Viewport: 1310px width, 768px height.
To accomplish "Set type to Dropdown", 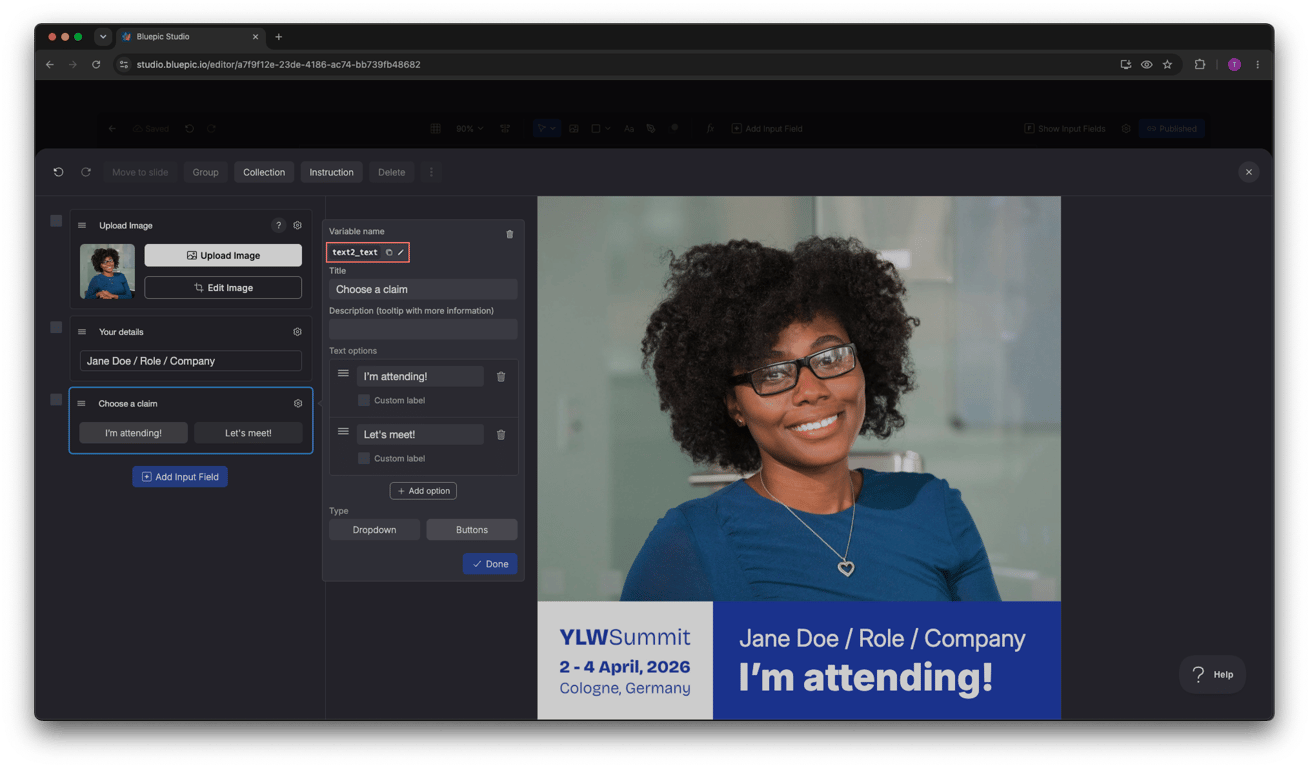I will (375, 530).
